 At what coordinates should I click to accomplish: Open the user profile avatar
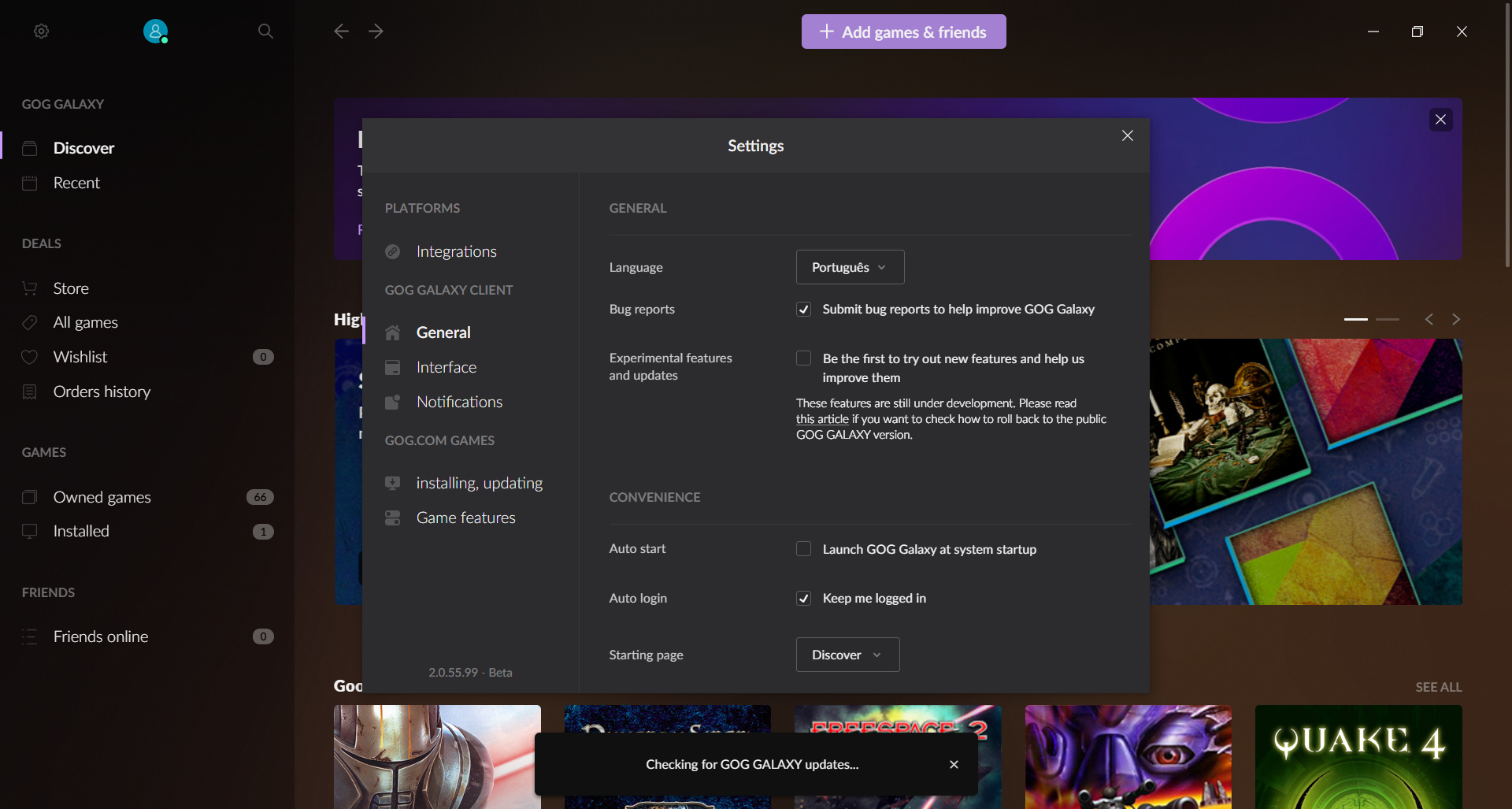click(155, 31)
